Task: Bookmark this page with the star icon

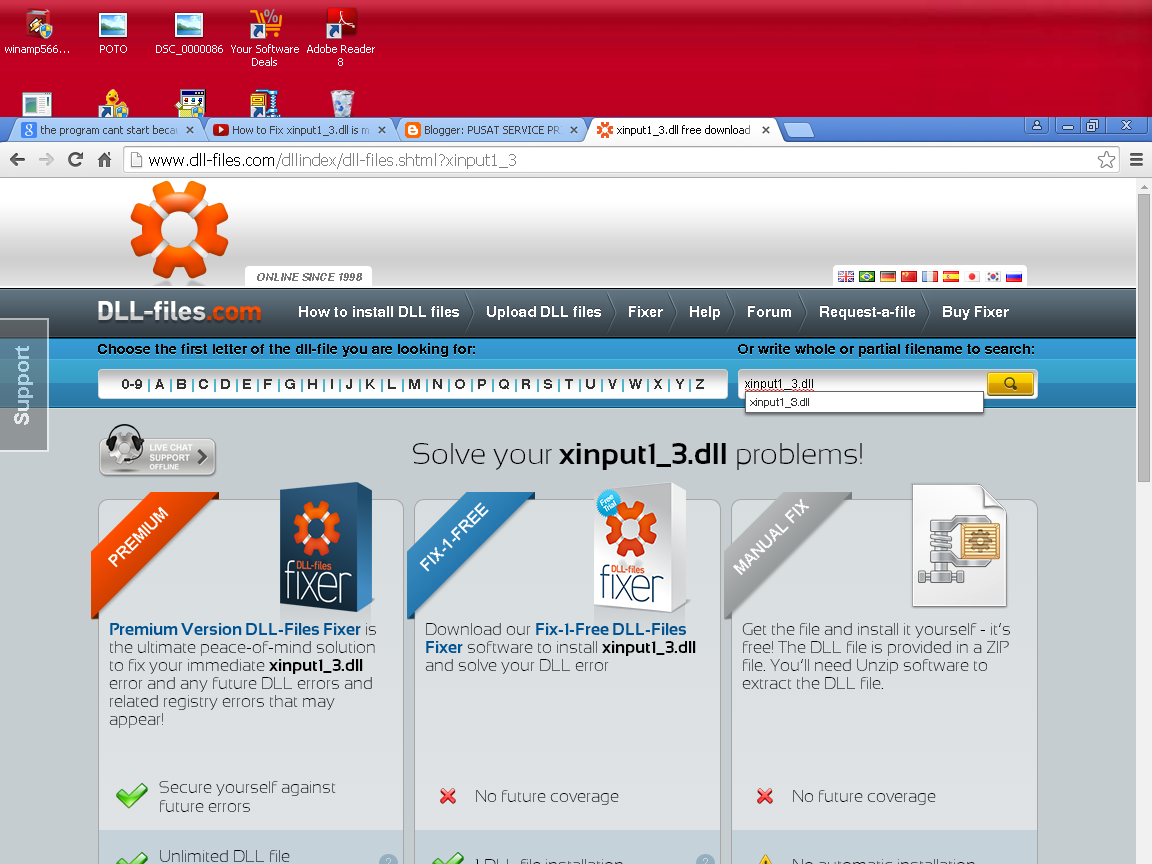Action: [x=1106, y=159]
